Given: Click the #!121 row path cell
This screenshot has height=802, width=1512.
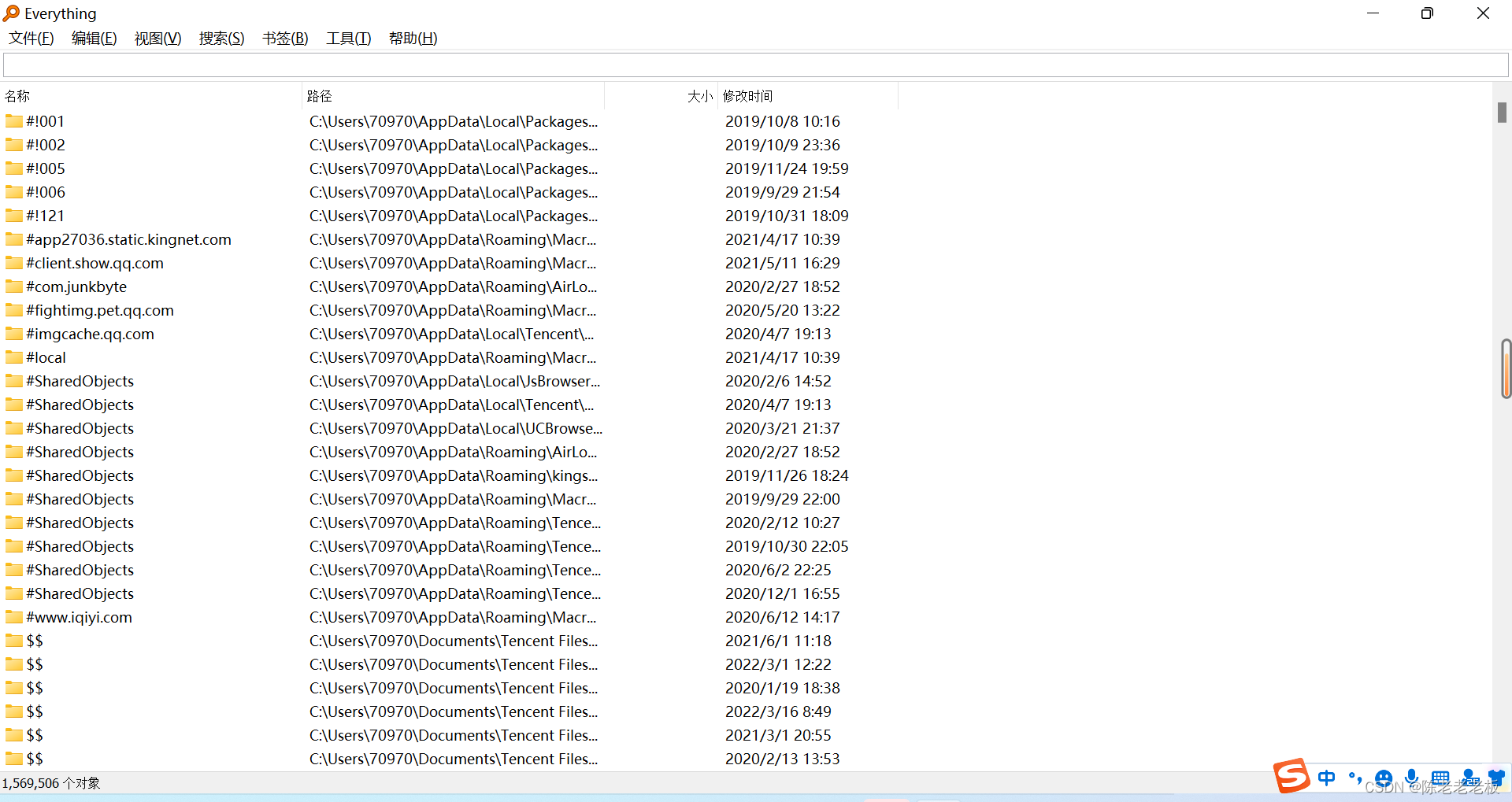Looking at the screenshot, I should 454,216.
